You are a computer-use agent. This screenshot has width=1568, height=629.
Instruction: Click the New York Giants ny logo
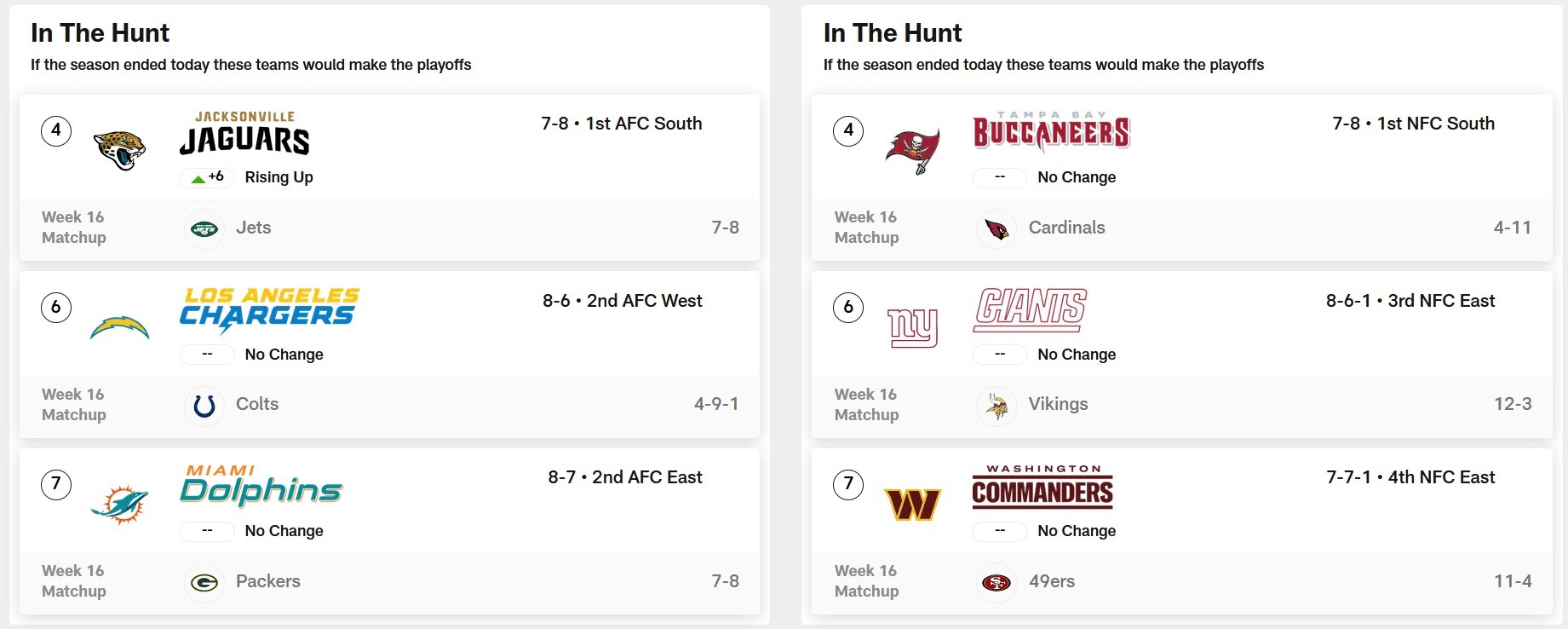point(912,327)
